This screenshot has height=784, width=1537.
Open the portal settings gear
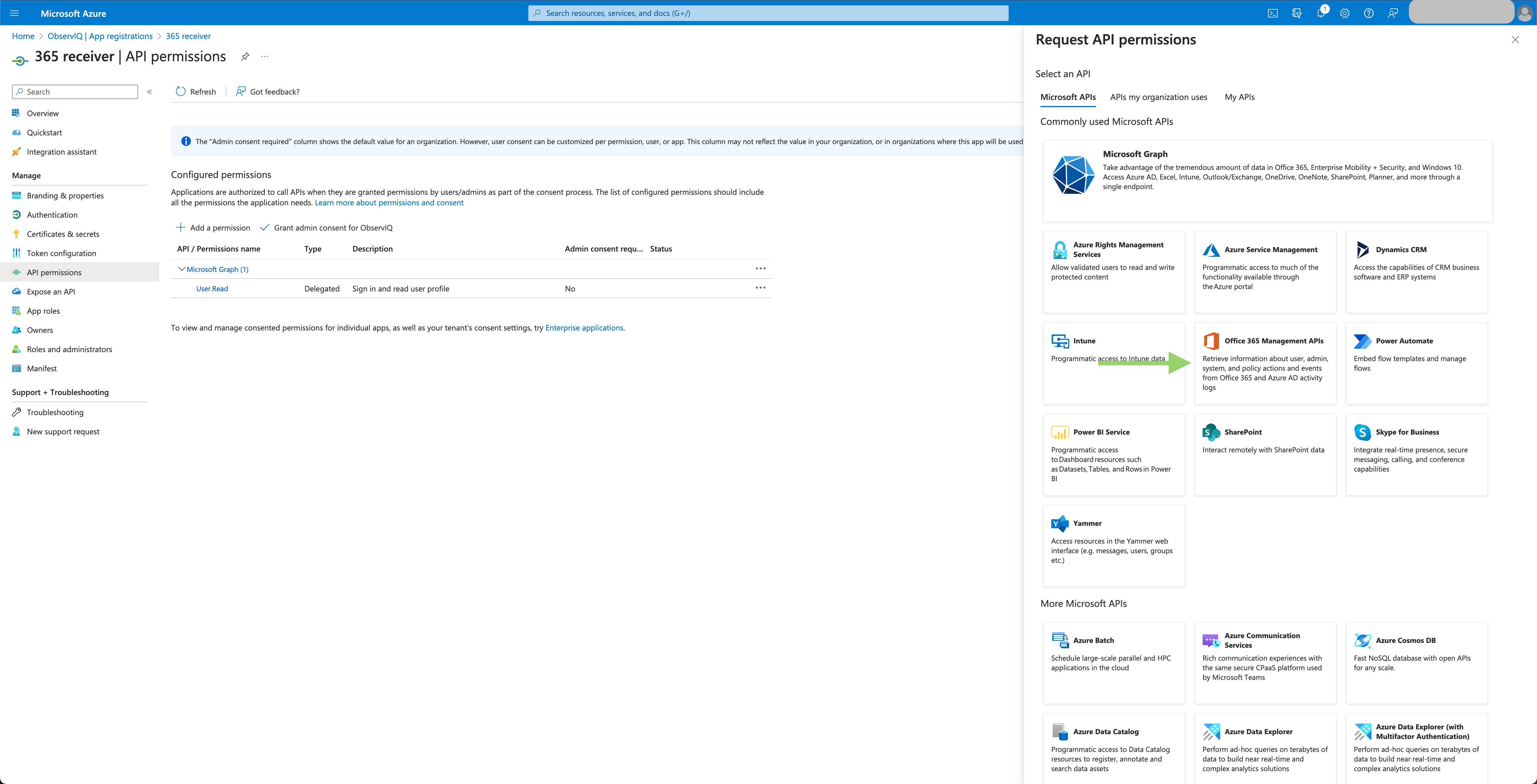1344,13
